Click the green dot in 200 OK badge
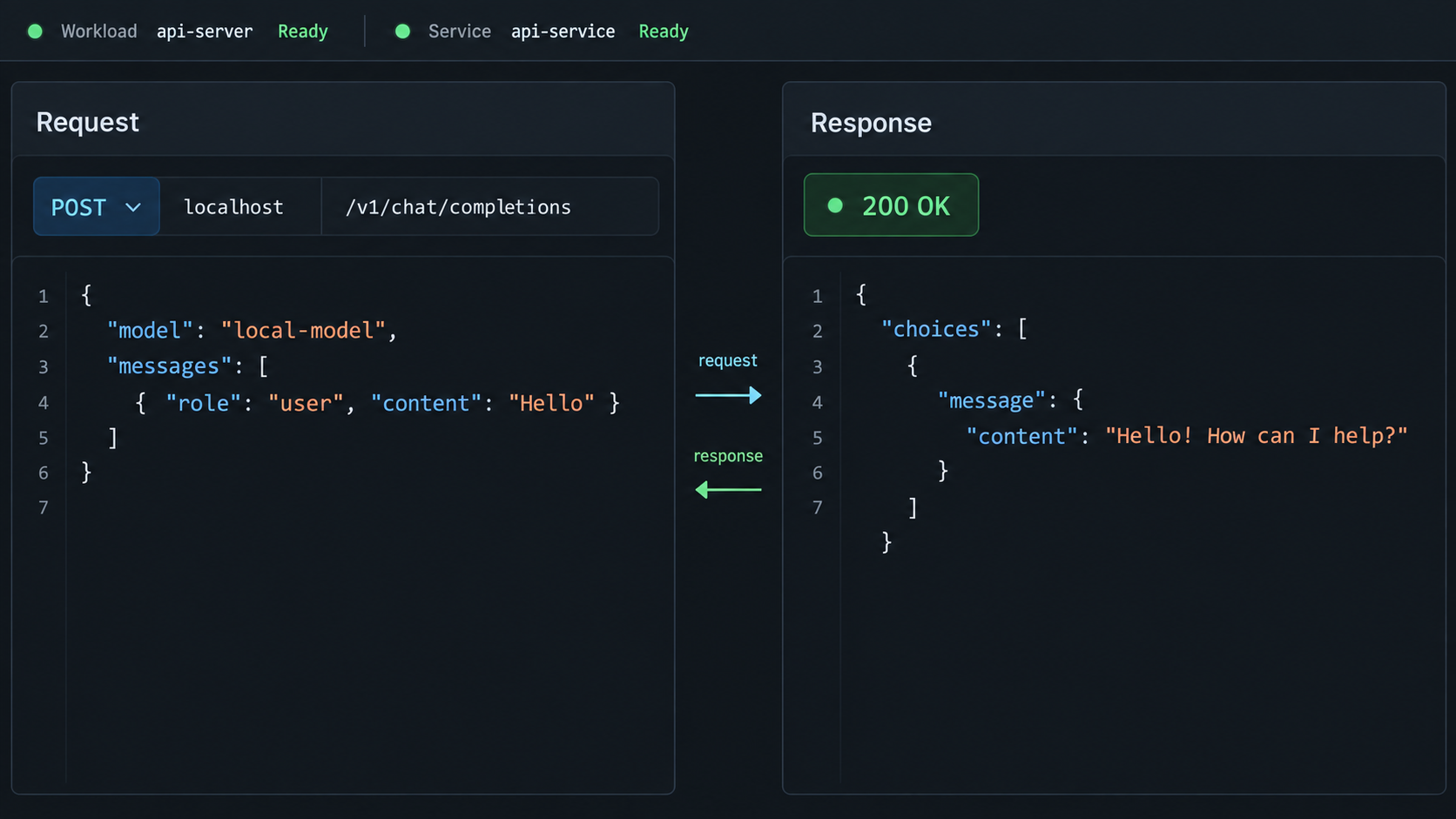 835,205
